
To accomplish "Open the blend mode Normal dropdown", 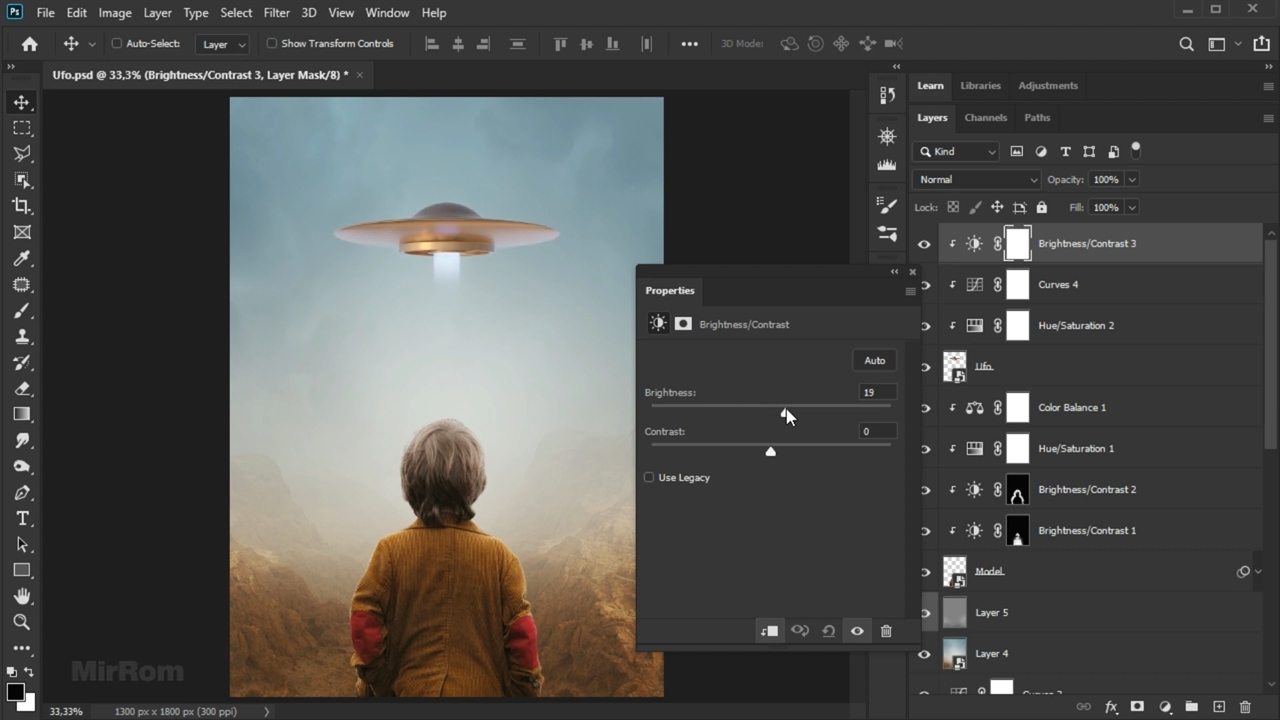I will (976, 180).
